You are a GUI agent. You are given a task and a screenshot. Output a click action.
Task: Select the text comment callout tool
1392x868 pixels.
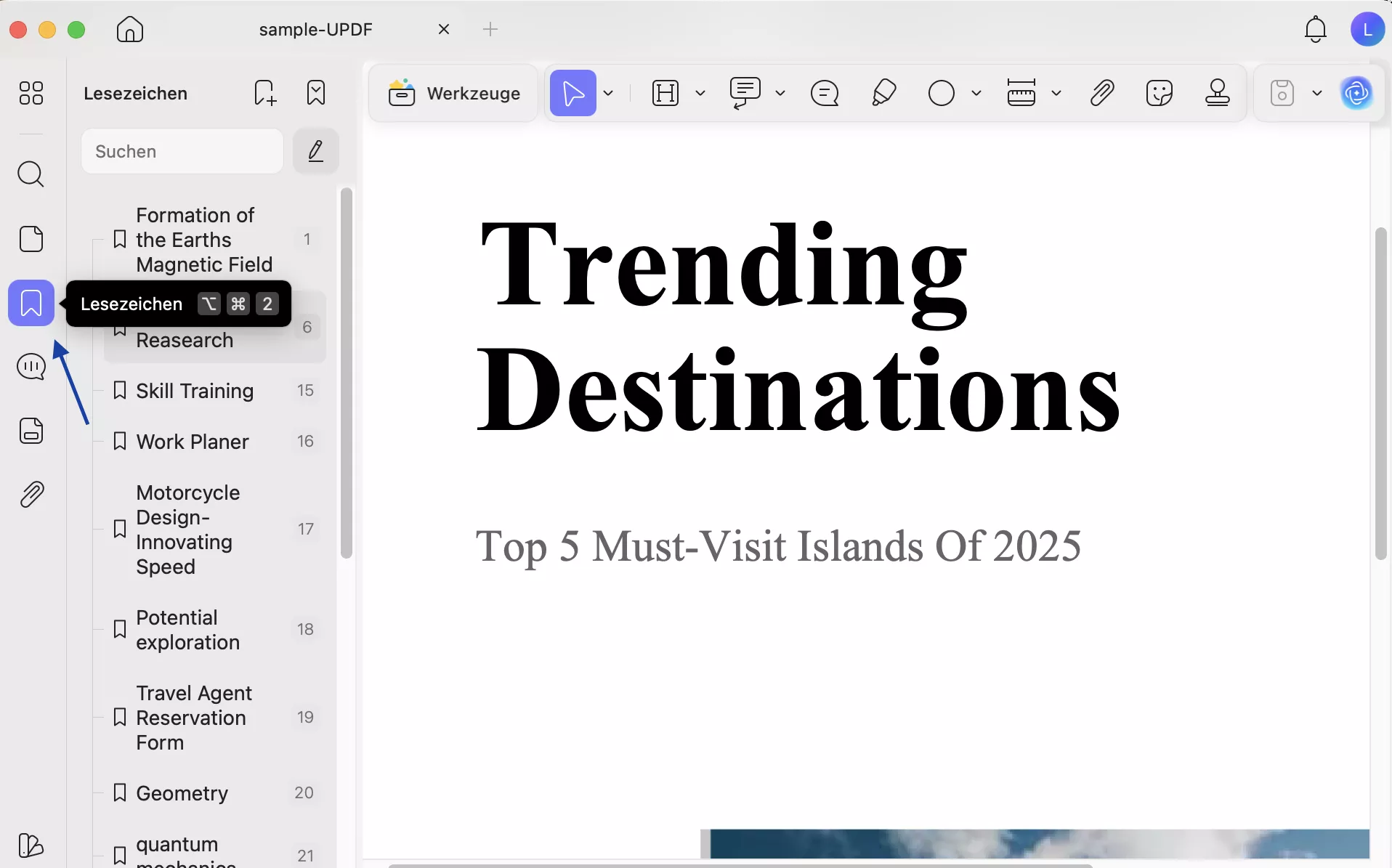(745, 93)
